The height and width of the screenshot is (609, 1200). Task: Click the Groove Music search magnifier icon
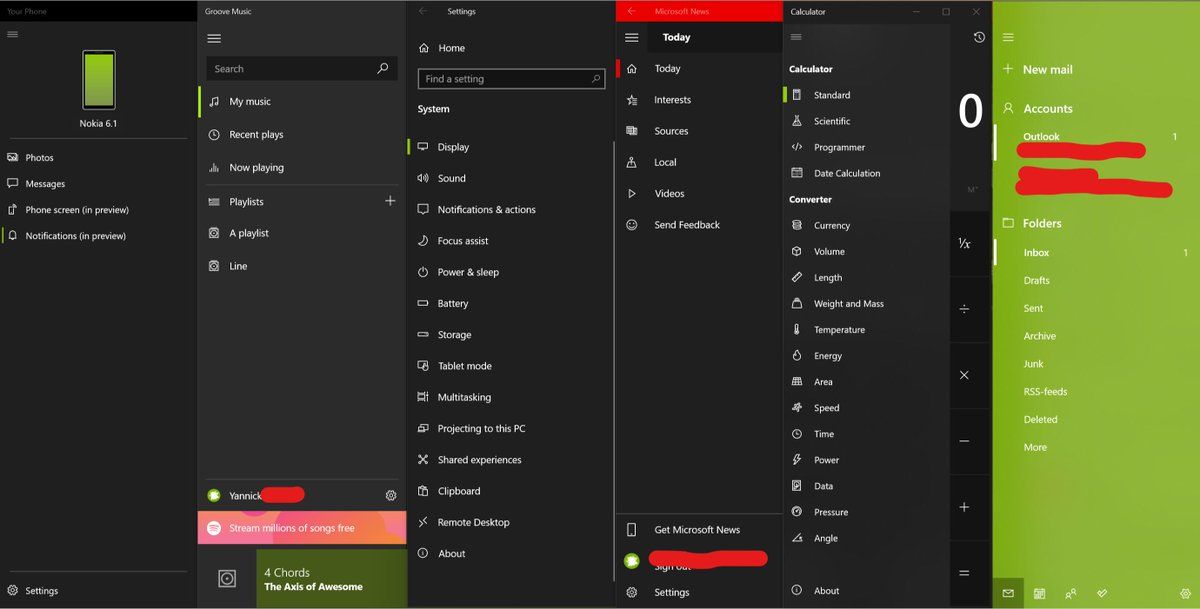click(x=383, y=69)
